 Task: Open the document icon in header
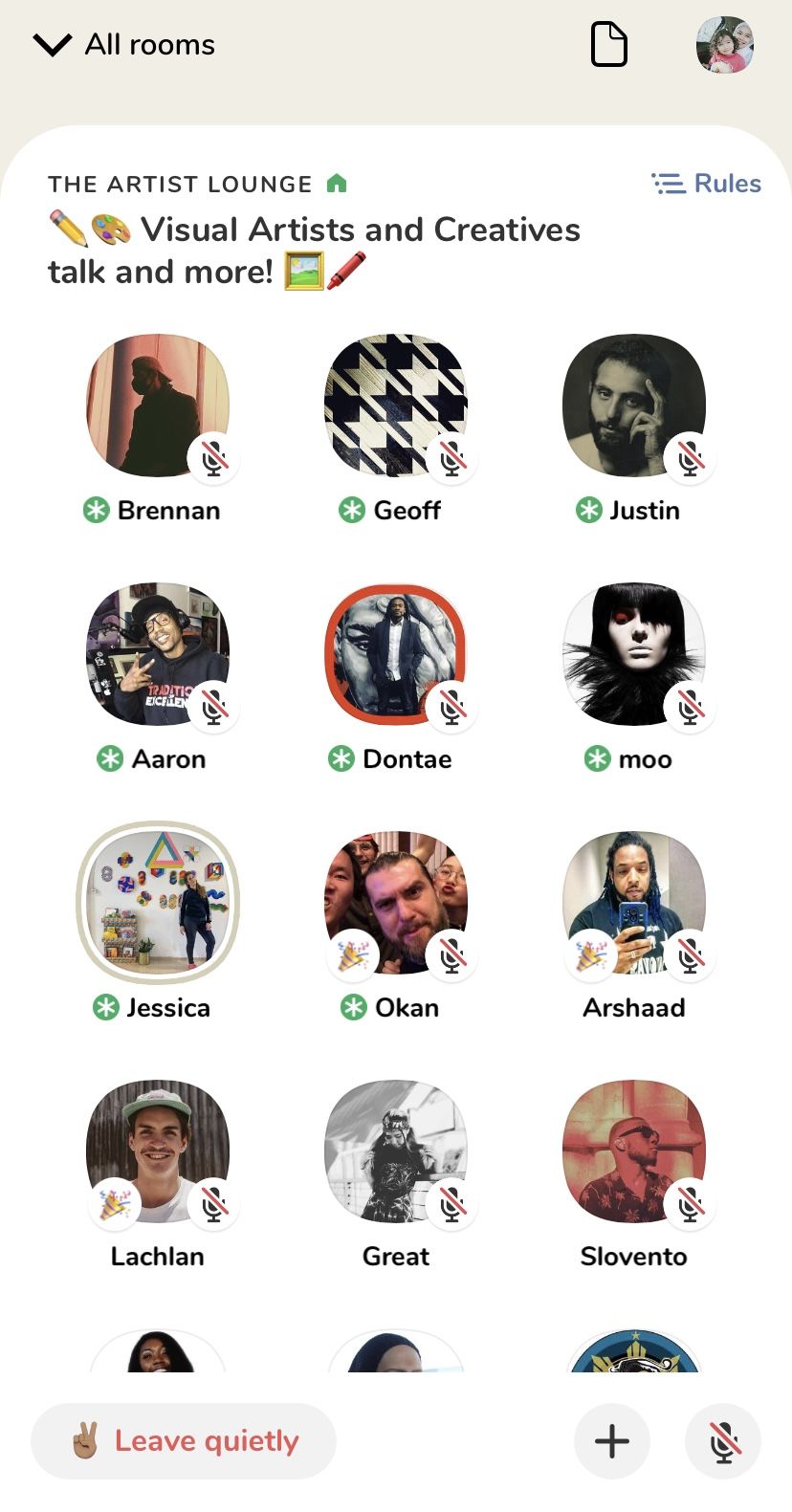click(x=609, y=45)
